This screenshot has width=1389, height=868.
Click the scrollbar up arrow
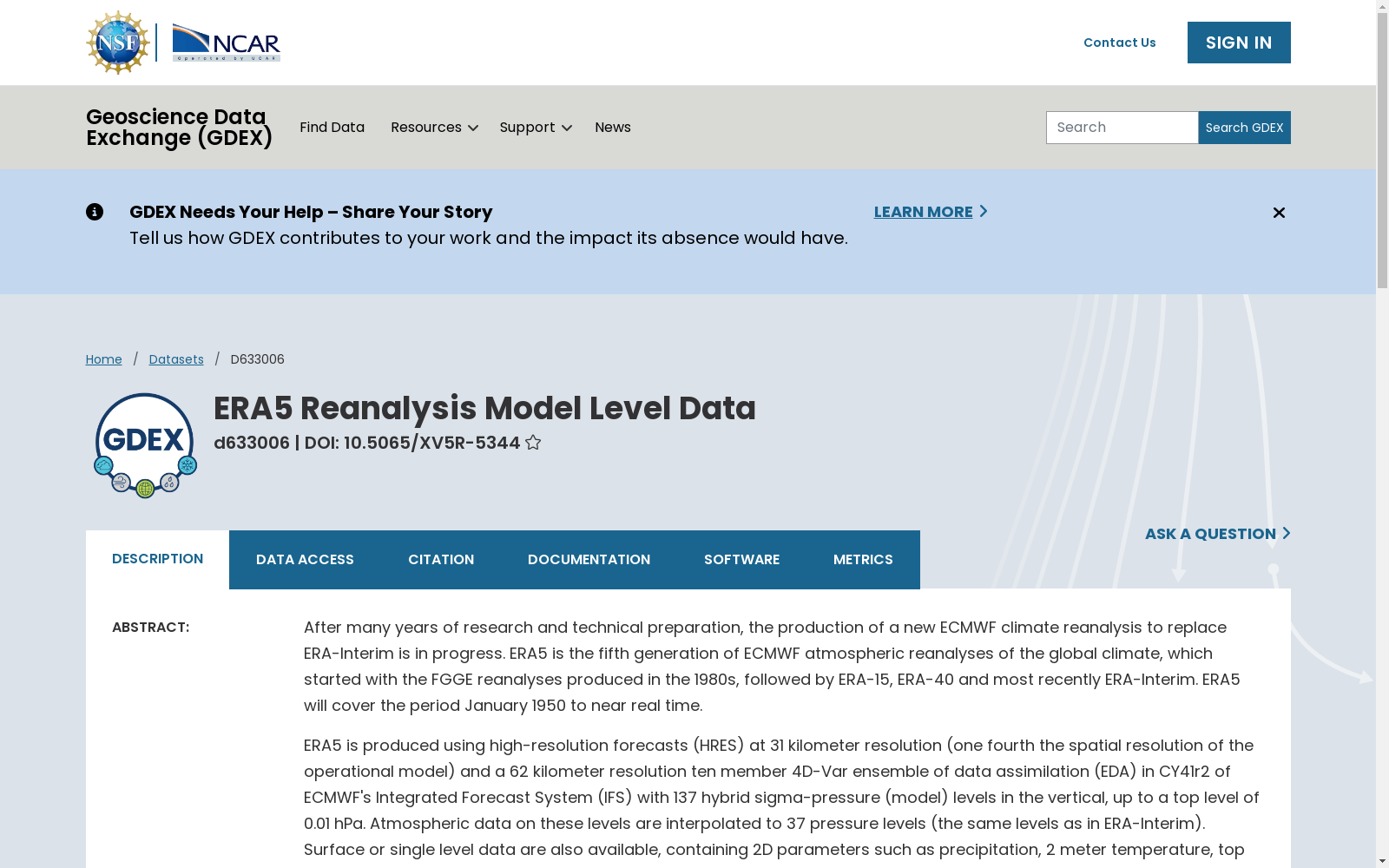pos(1382,7)
